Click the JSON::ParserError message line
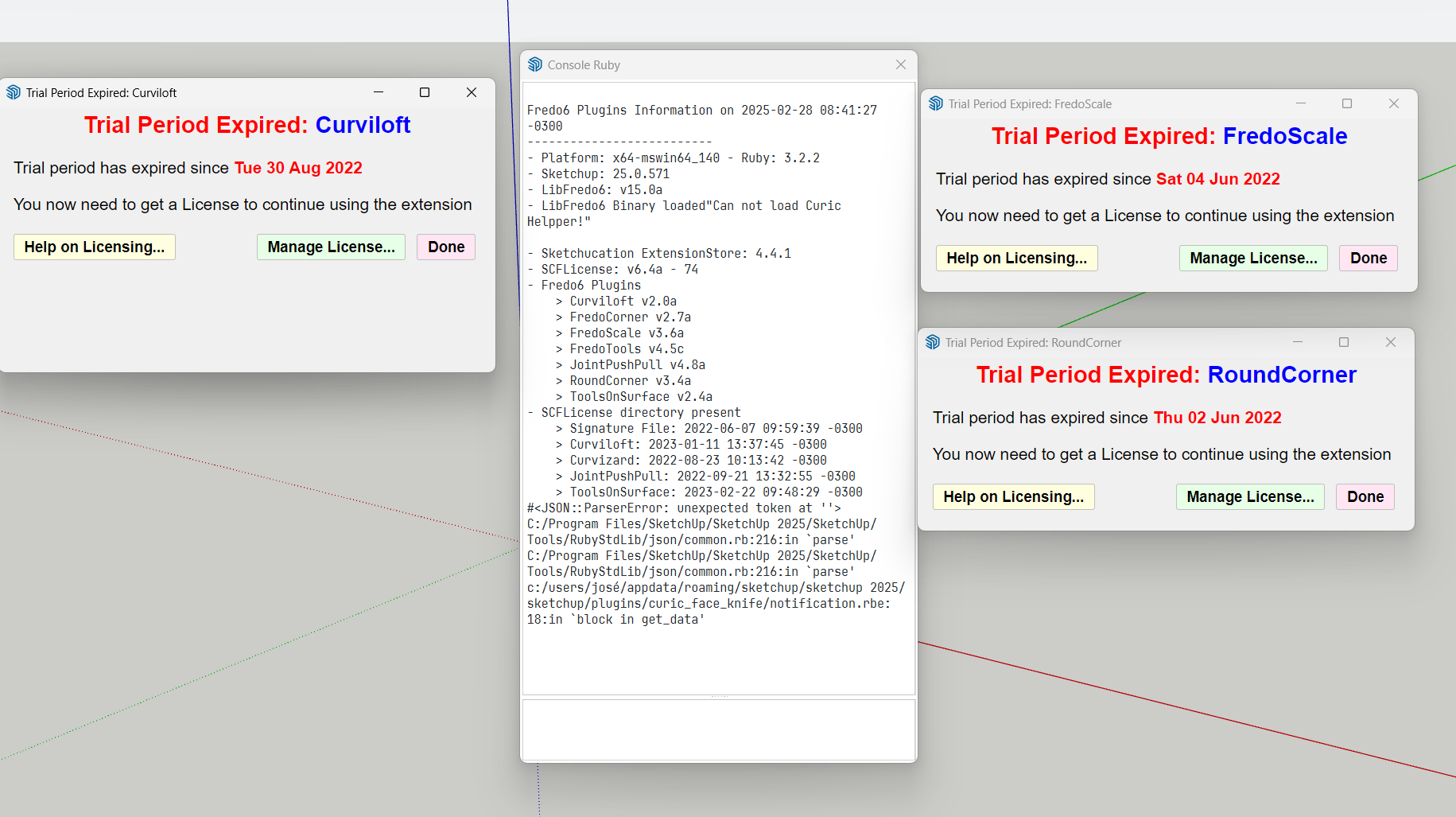 [684, 508]
